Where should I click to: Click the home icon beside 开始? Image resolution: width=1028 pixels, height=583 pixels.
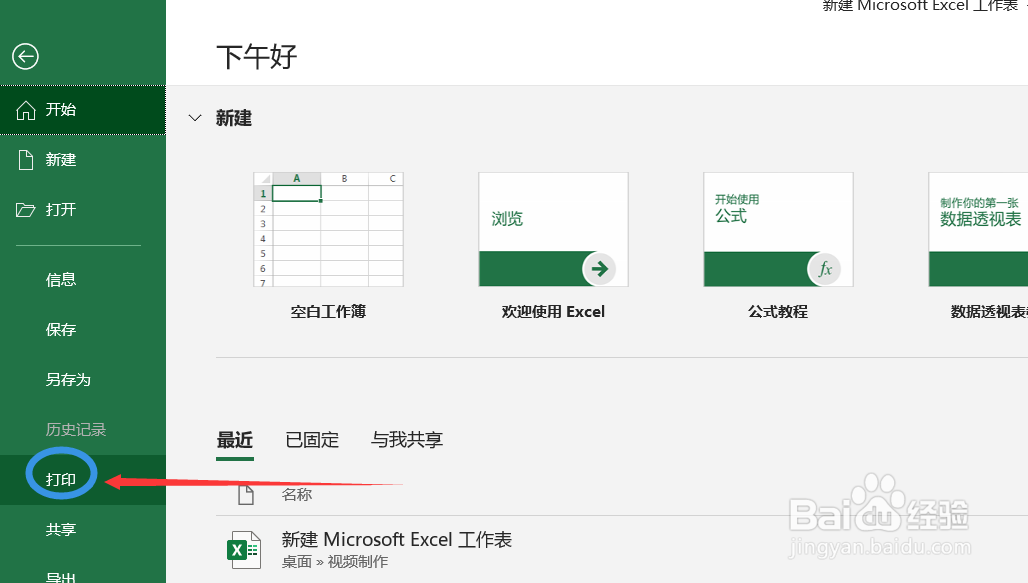[x=26, y=110]
